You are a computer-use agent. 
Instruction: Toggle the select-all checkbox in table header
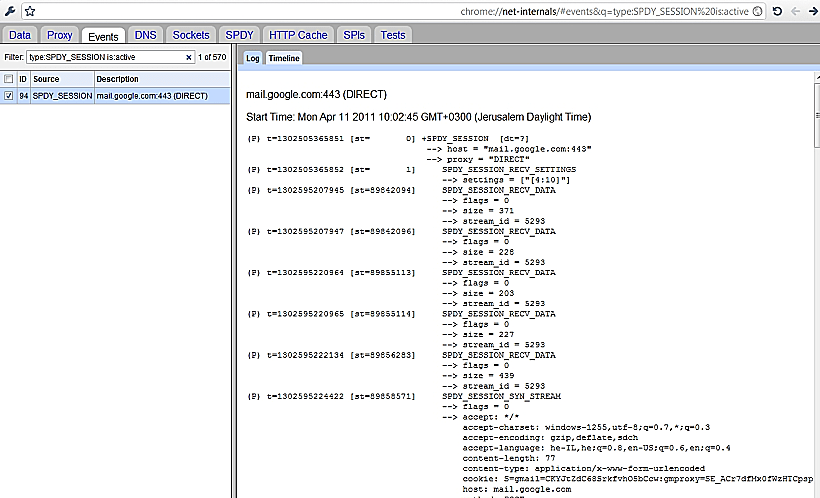pyautogui.click(x=9, y=78)
